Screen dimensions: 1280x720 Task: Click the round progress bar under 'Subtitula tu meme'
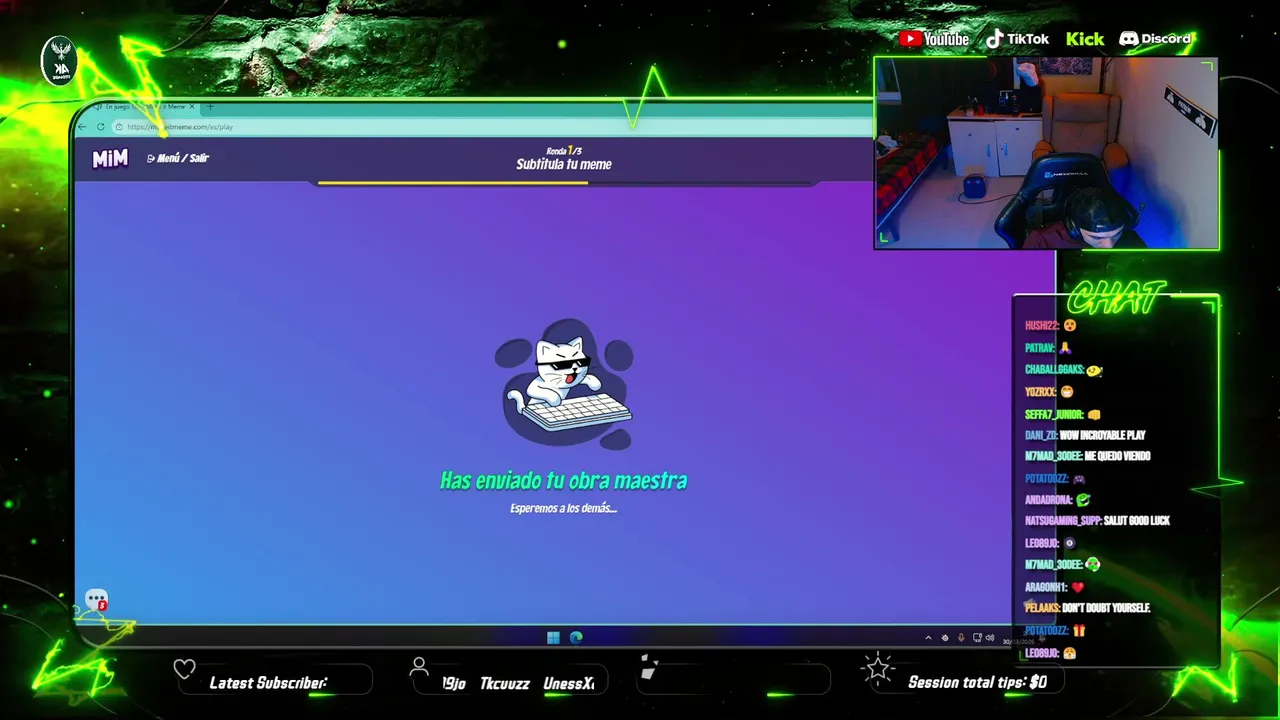[566, 183]
